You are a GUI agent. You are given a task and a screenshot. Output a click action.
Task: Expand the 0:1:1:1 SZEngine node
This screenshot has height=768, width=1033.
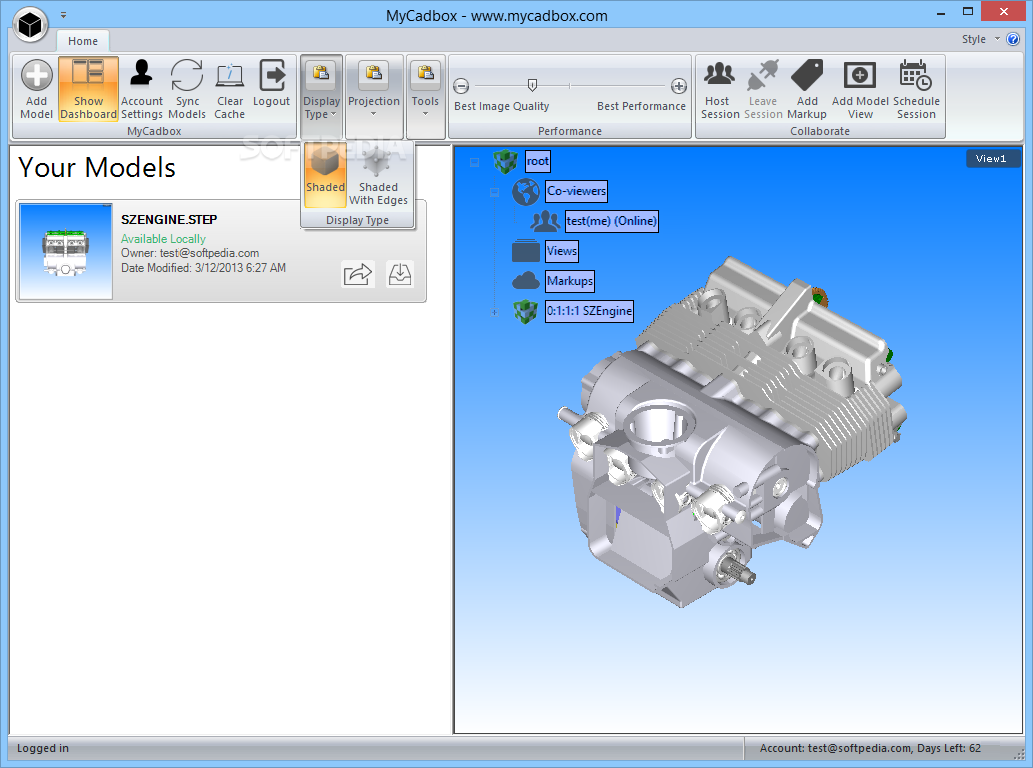coord(495,312)
